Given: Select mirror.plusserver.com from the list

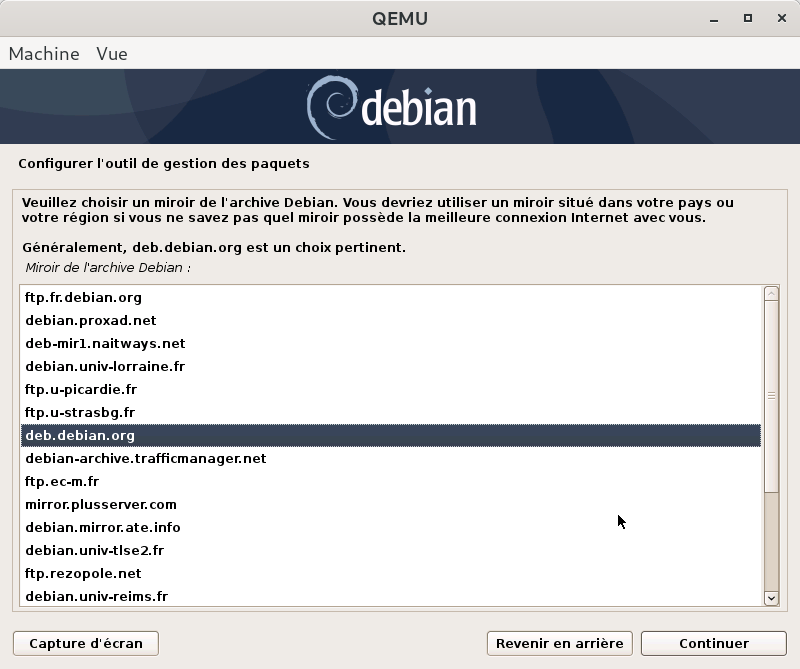Looking at the screenshot, I should pyautogui.click(x=100, y=504).
